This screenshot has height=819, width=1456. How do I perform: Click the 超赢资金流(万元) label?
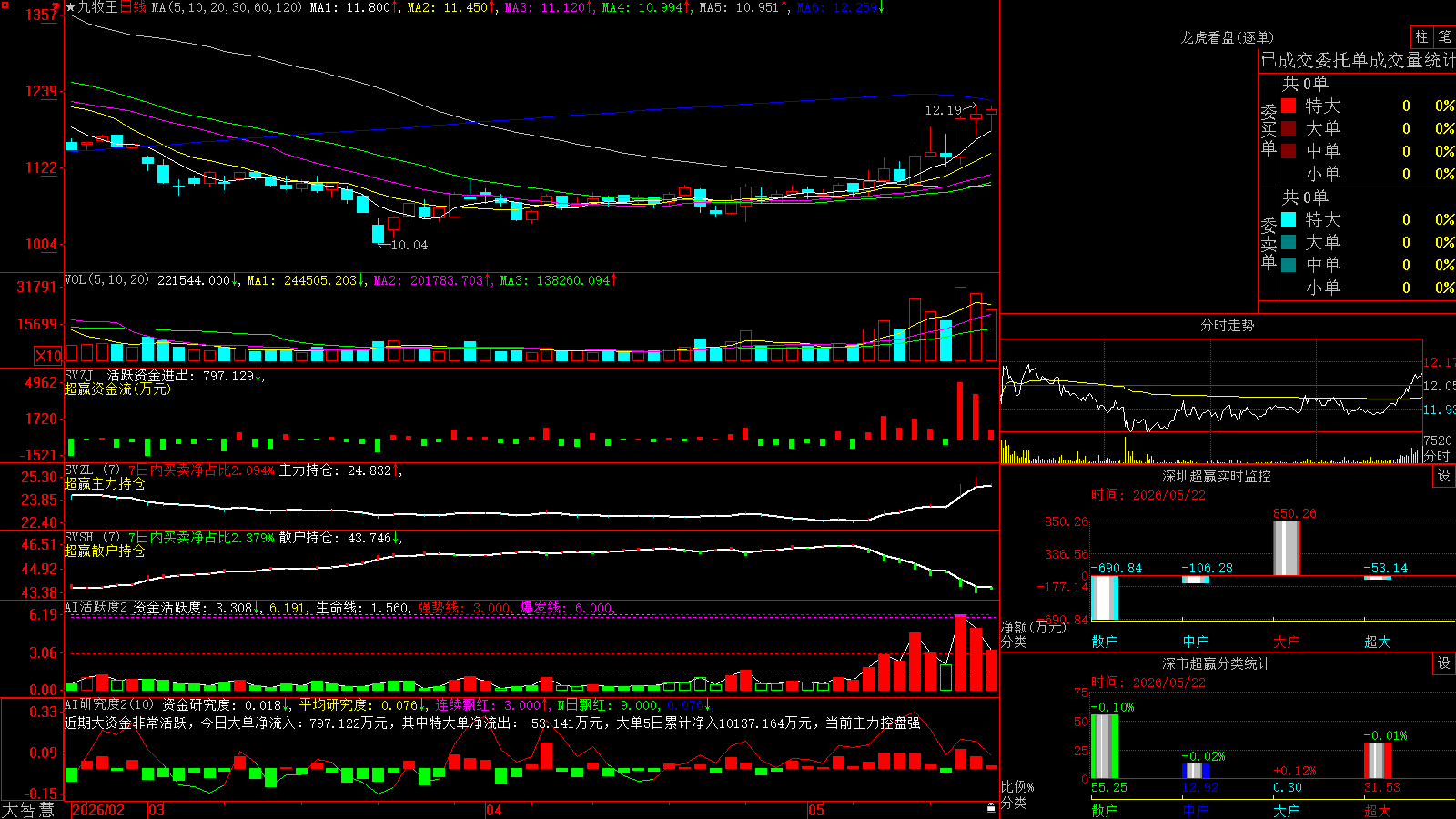(x=117, y=389)
